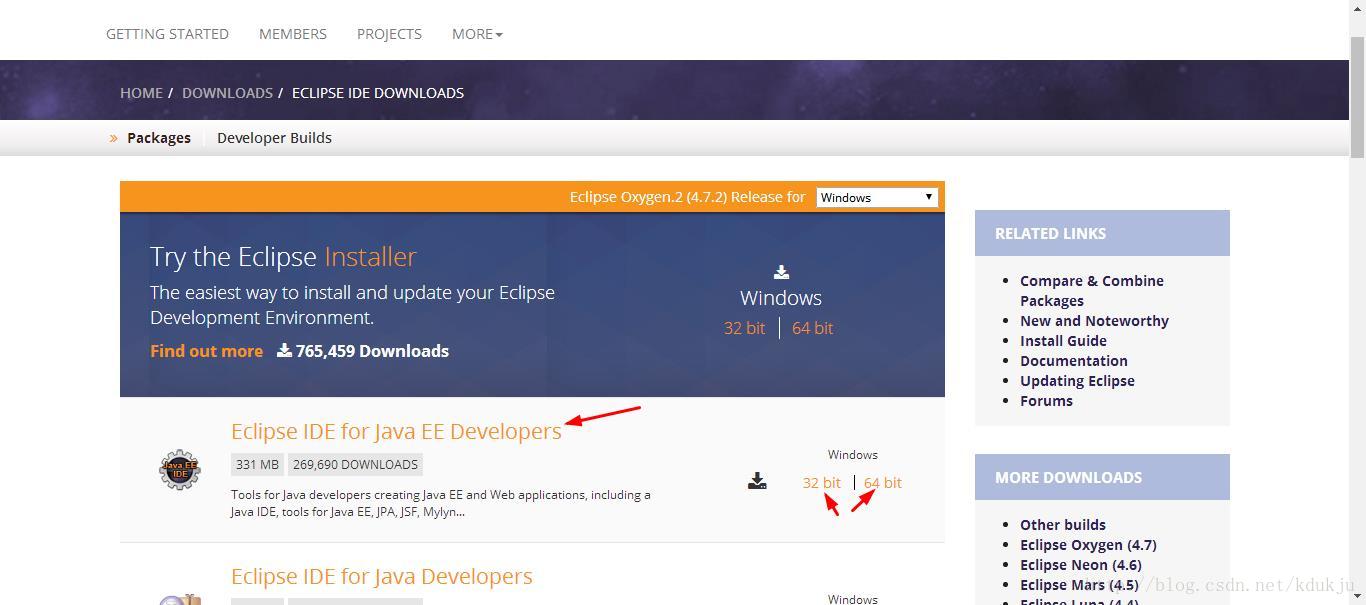Open GETTING STARTED menu item
This screenshot has height=605, width=1366.
coord(167,34)
